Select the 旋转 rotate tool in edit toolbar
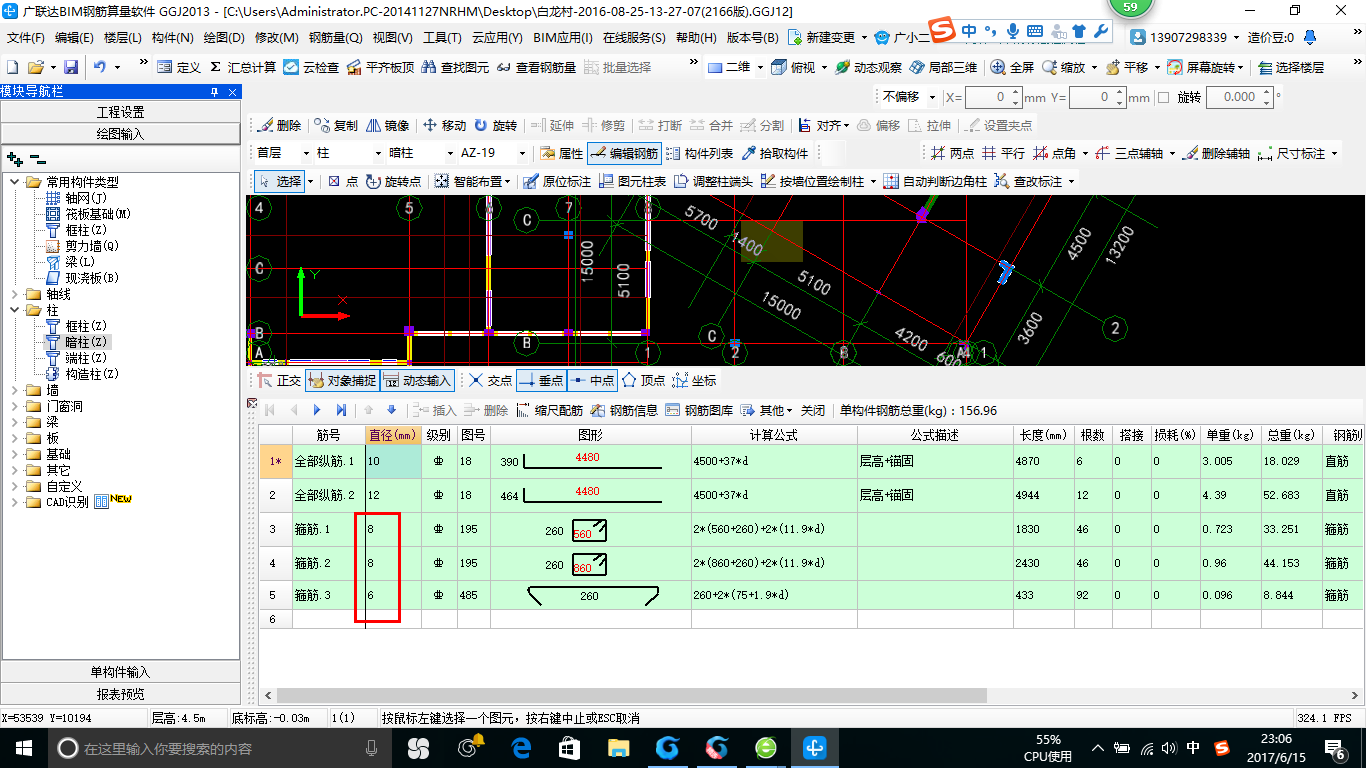This screenshot has width=1366, height=768. tap(496, 125)
